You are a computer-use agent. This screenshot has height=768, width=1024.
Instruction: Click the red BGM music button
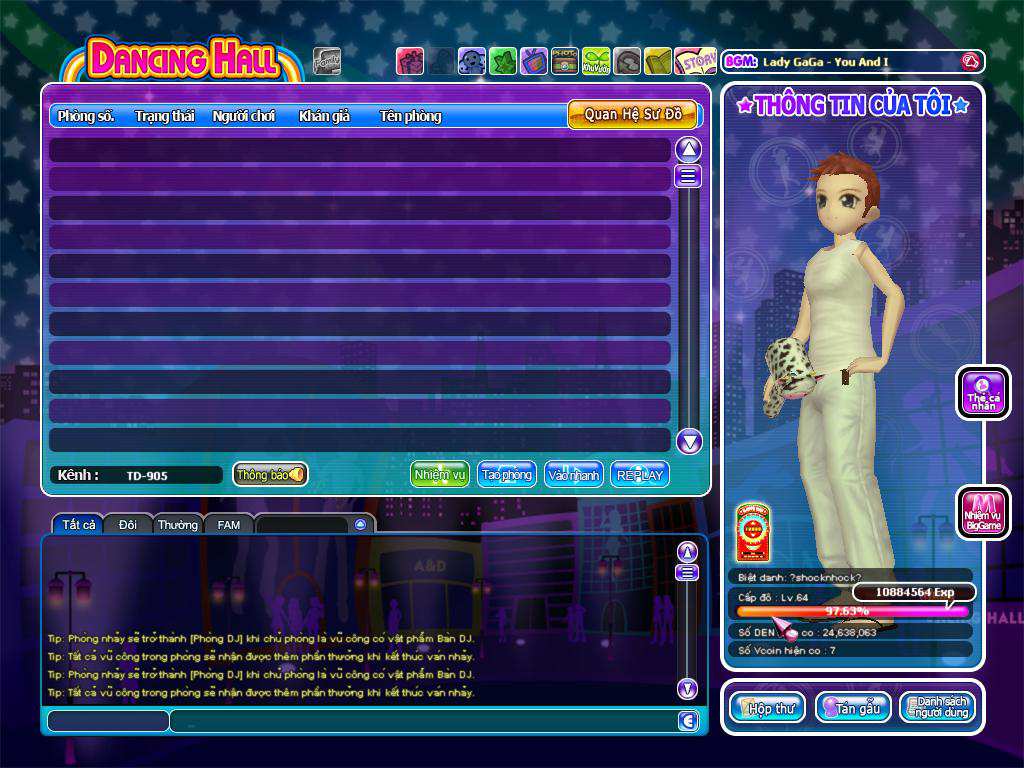pyautogui.click(x=972, y=62)
